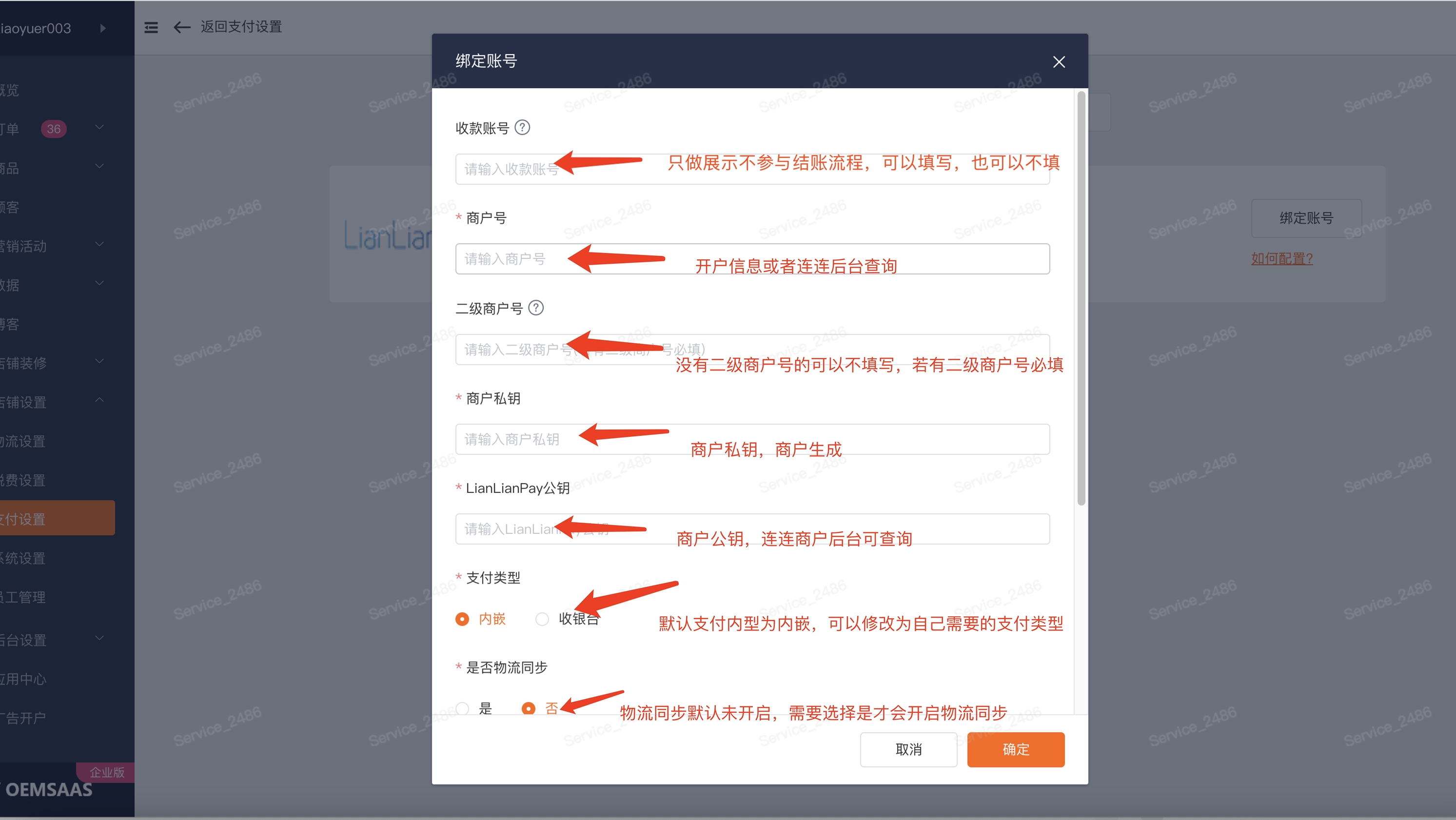Close the 绑定账号 dialog with X
Viewport: 1456px width, 820px height.
[x=1059, y=61]
